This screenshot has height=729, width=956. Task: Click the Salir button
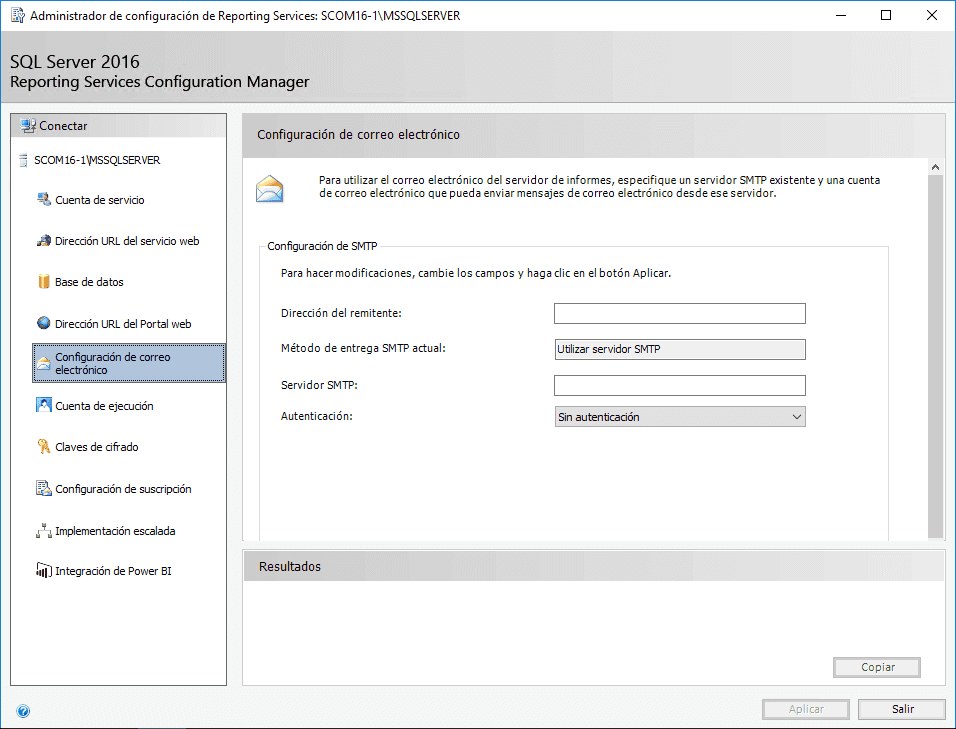(x=902, y=709)
